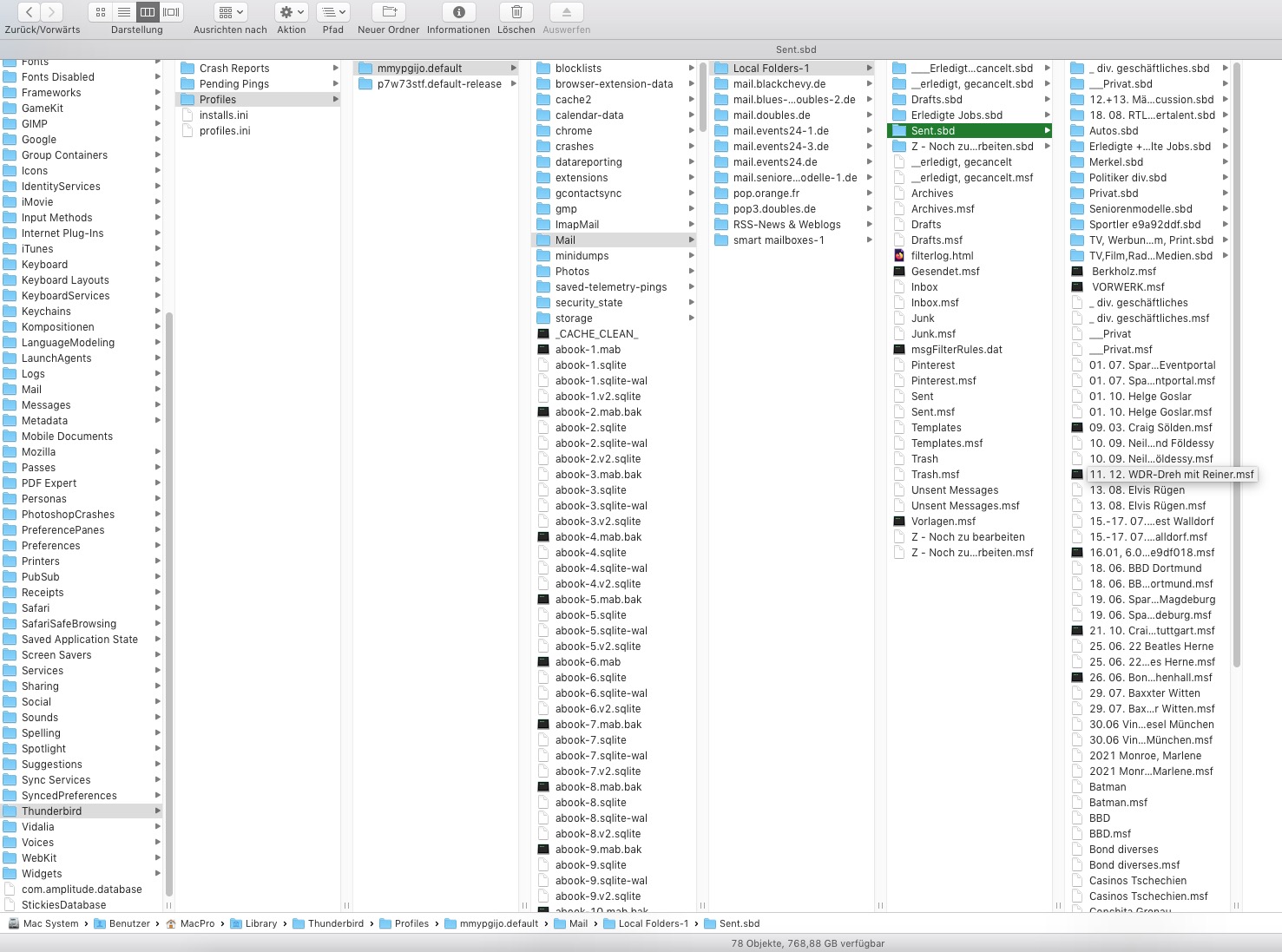
Task: Open the Aktion gear menu
Action: tap(291, 12)
